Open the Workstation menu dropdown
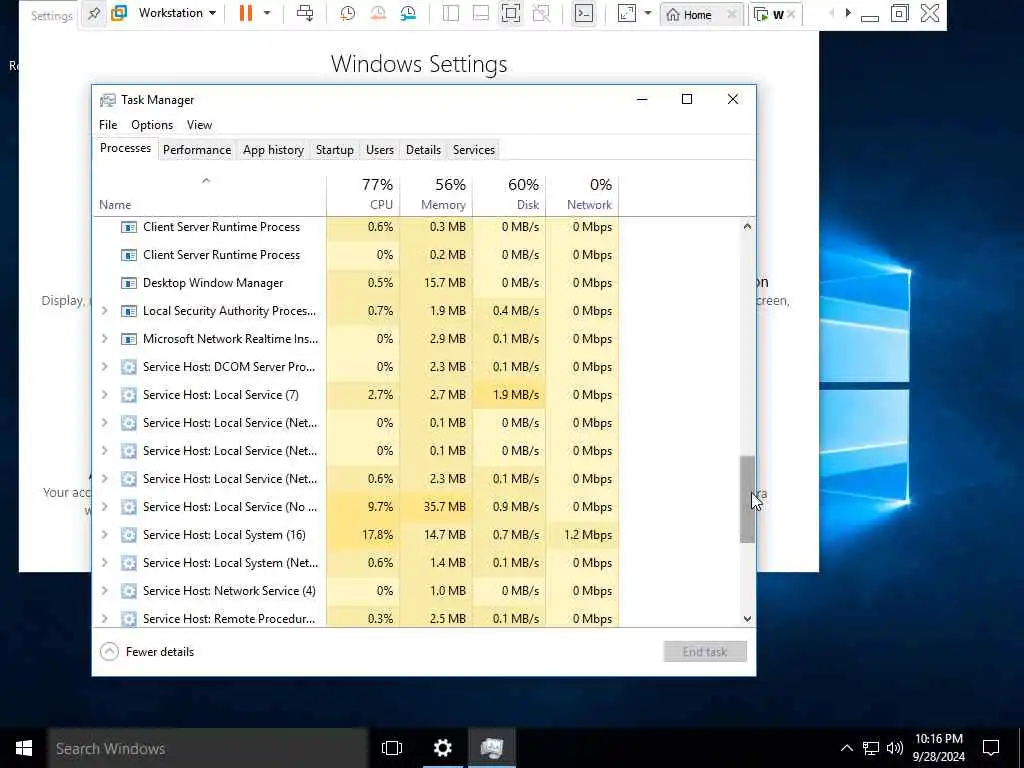This screenshot has width=1024, height=768. (x=177, y=13)
